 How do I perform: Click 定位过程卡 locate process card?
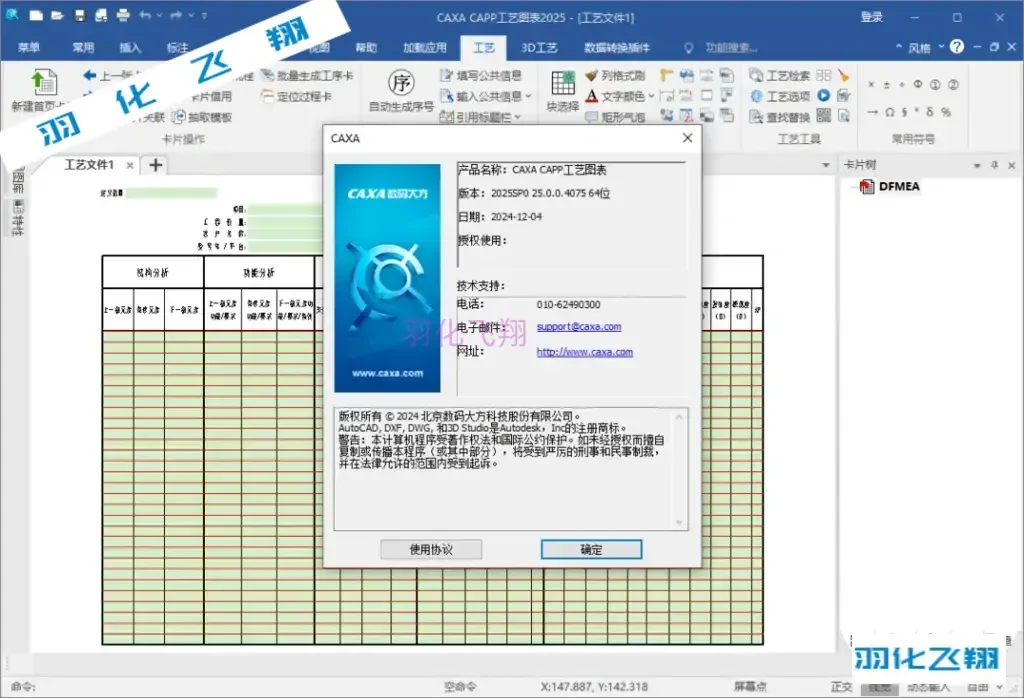click(x=296, y=97)
